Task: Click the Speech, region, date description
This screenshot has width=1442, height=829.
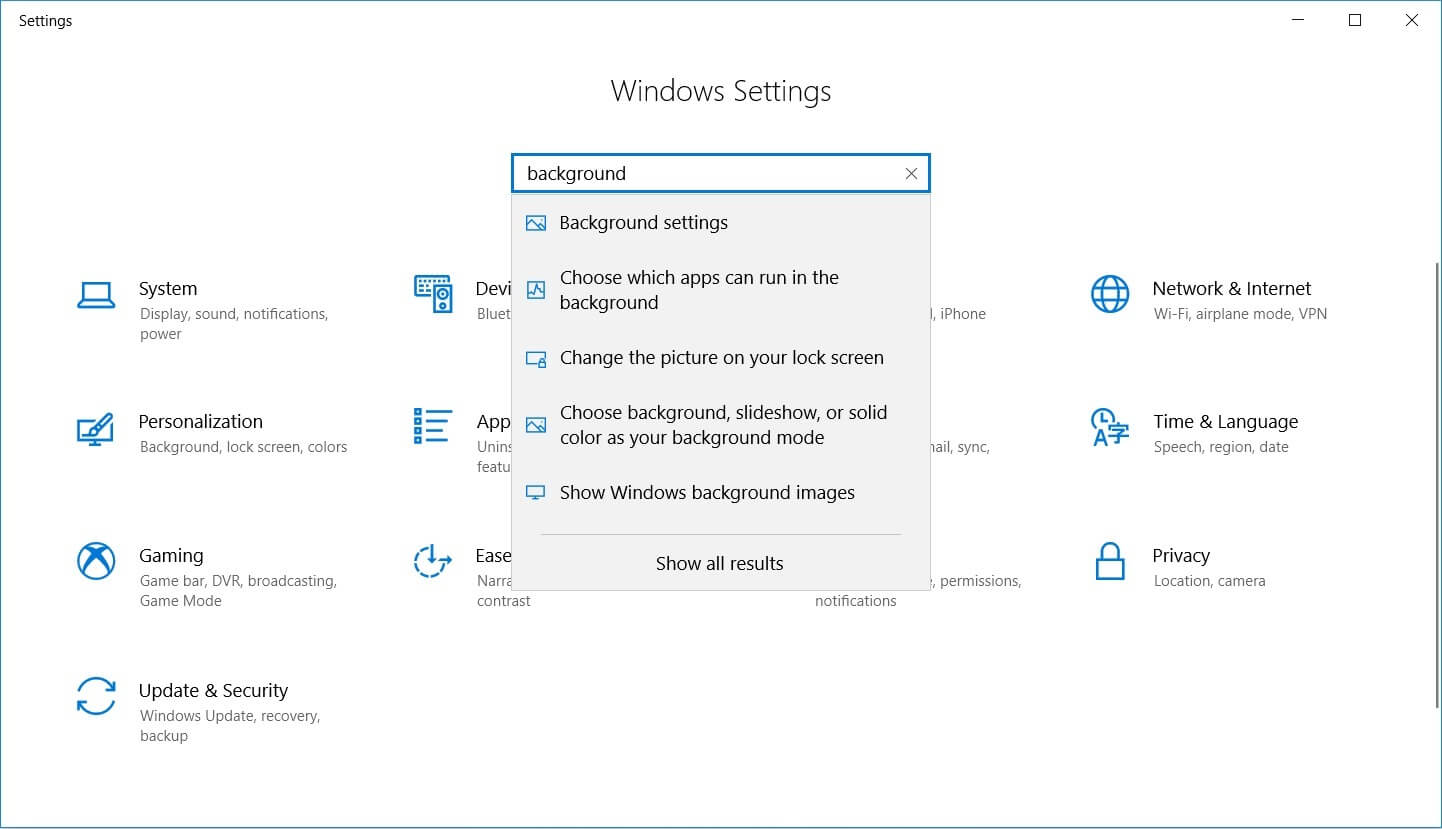Action: (1221, 447)
